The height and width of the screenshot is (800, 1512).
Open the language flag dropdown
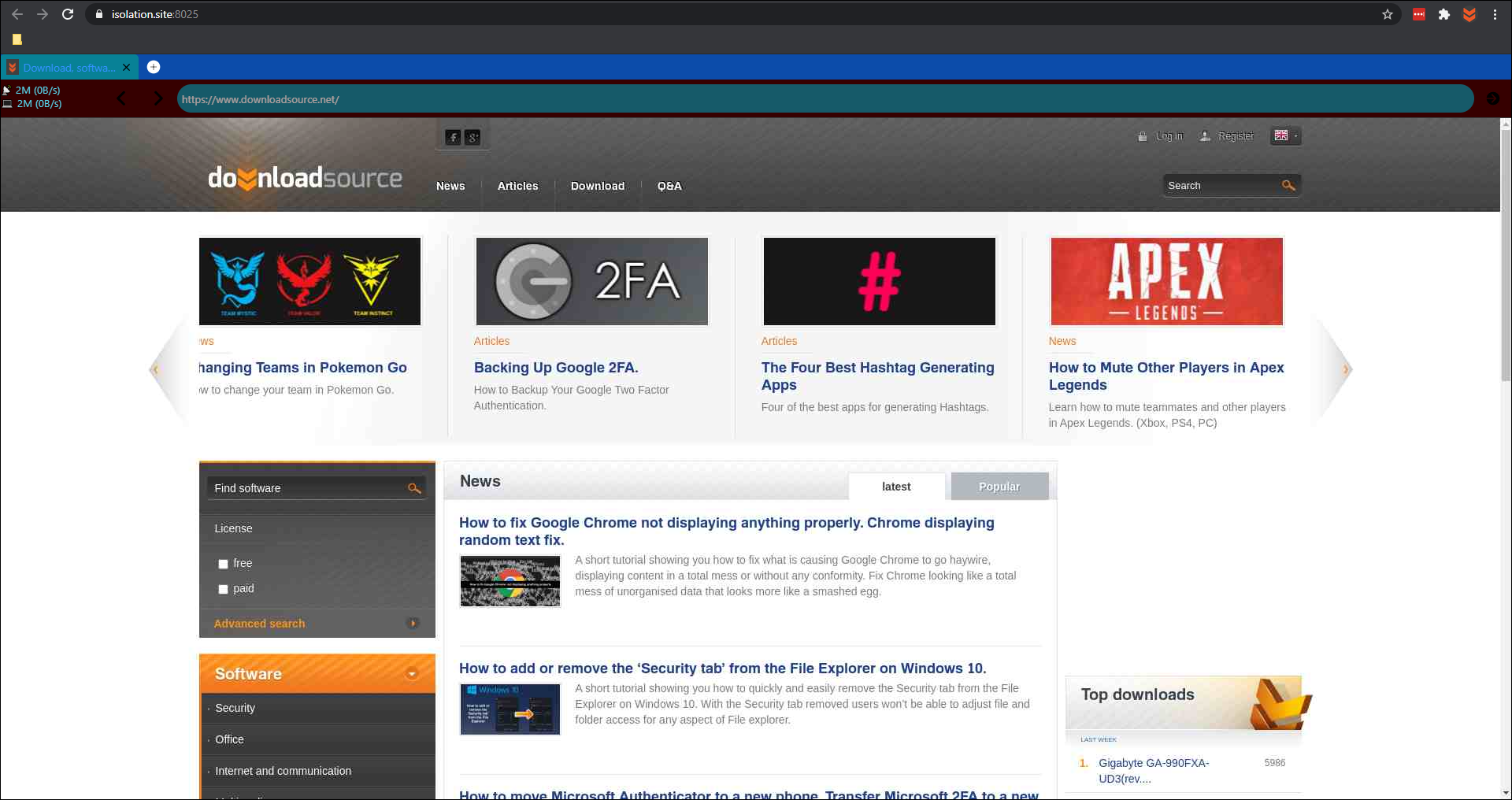[1285, 135]
